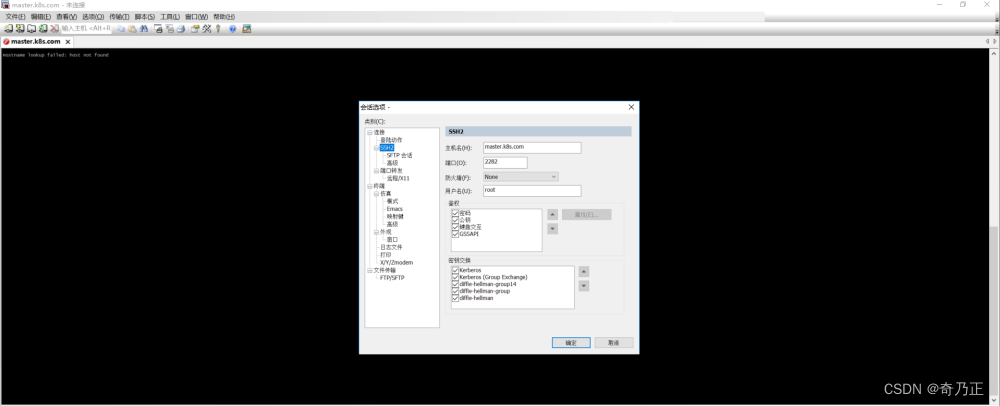Click the blue Help question icon
Viewport: 1000px width, 406px height.
[233, 29]
